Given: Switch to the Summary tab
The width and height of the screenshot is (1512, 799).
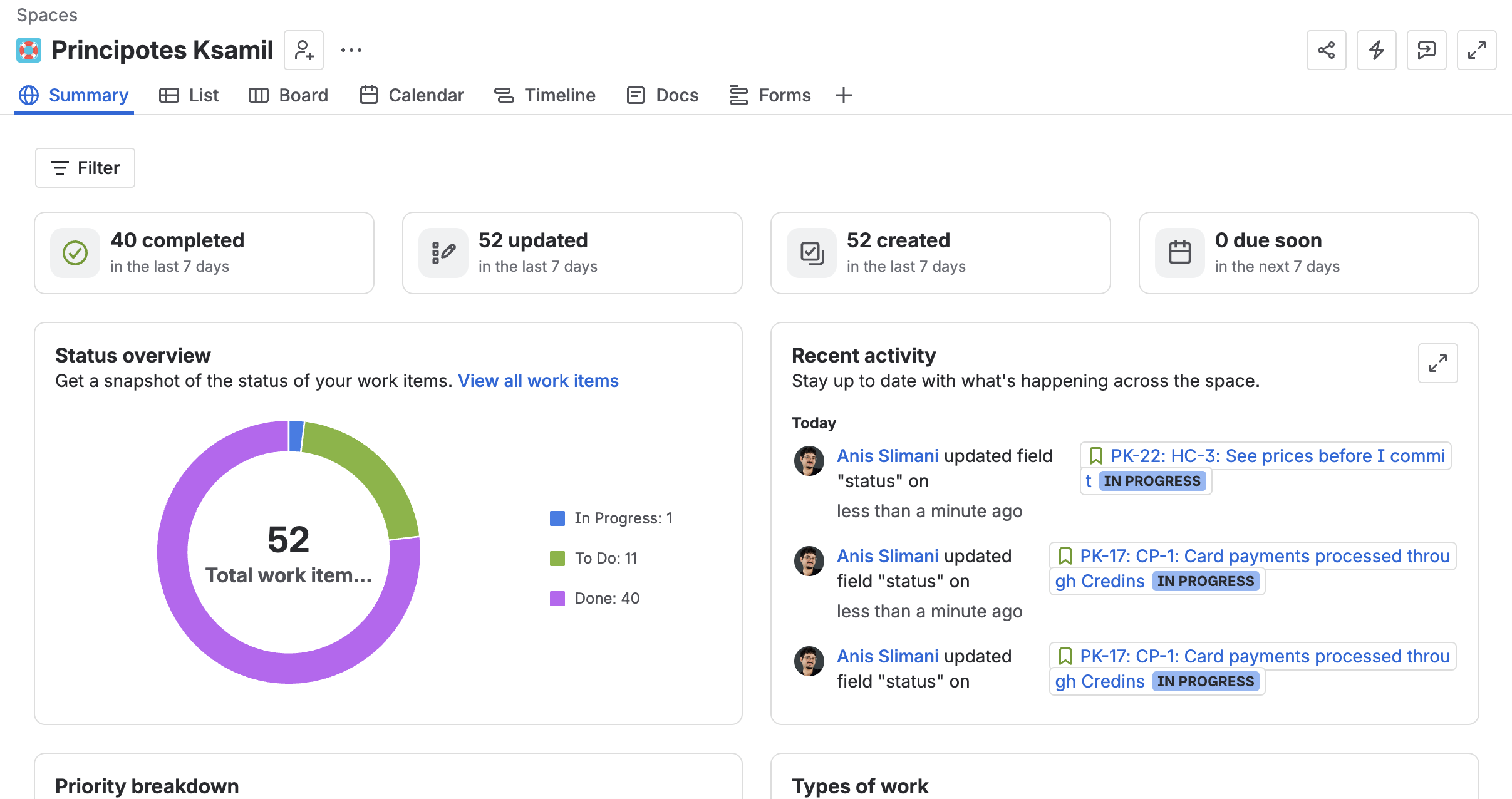Looking at the screenshot, I should (x=74, y=95).
